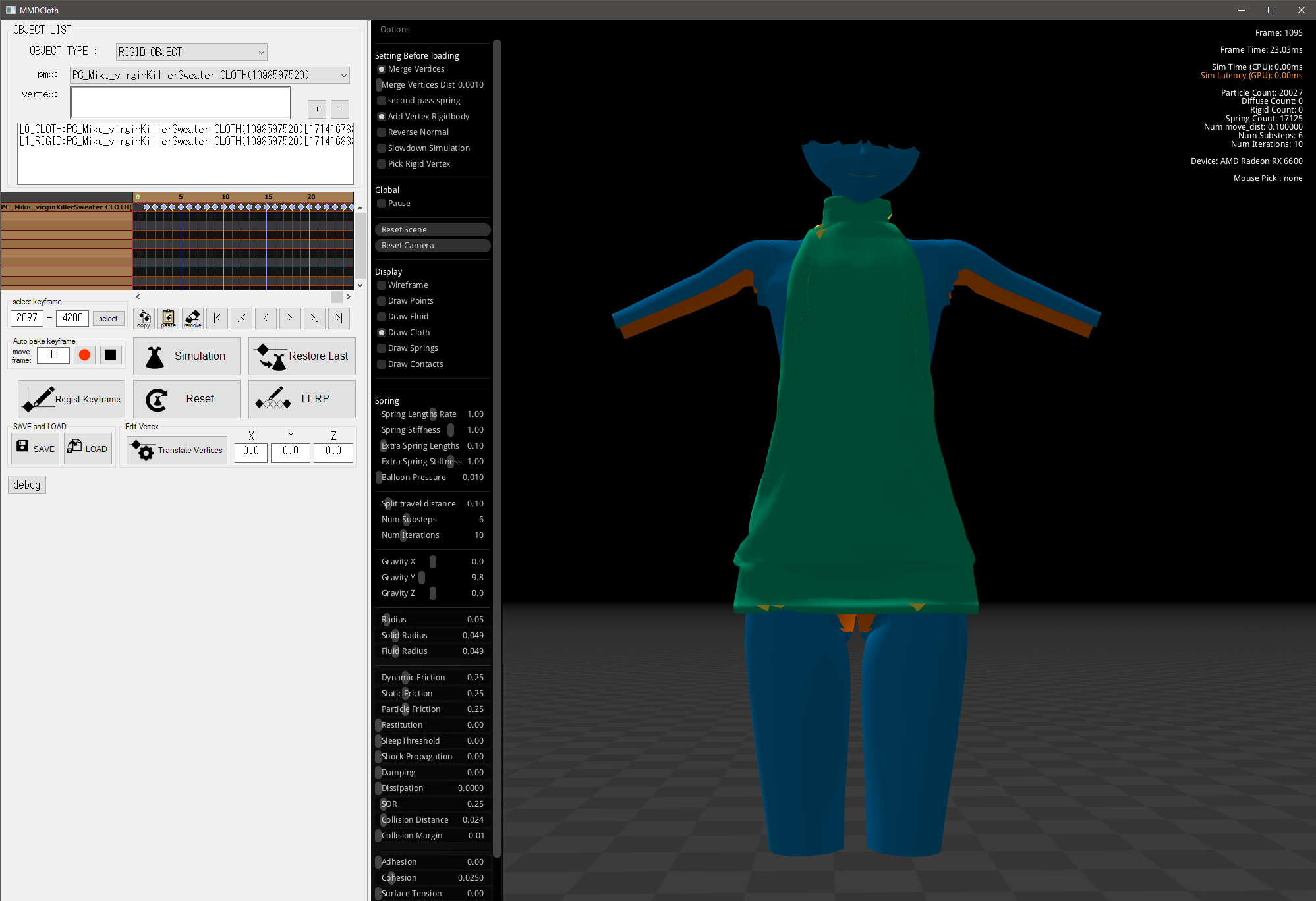Click Reset Camera button
This screenshot has height=901, width=1316.
pos(432,246)
